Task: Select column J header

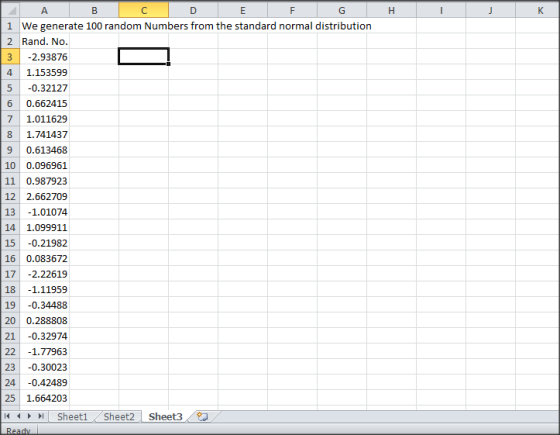Action: pyautogui.click(x=490, y=10)
